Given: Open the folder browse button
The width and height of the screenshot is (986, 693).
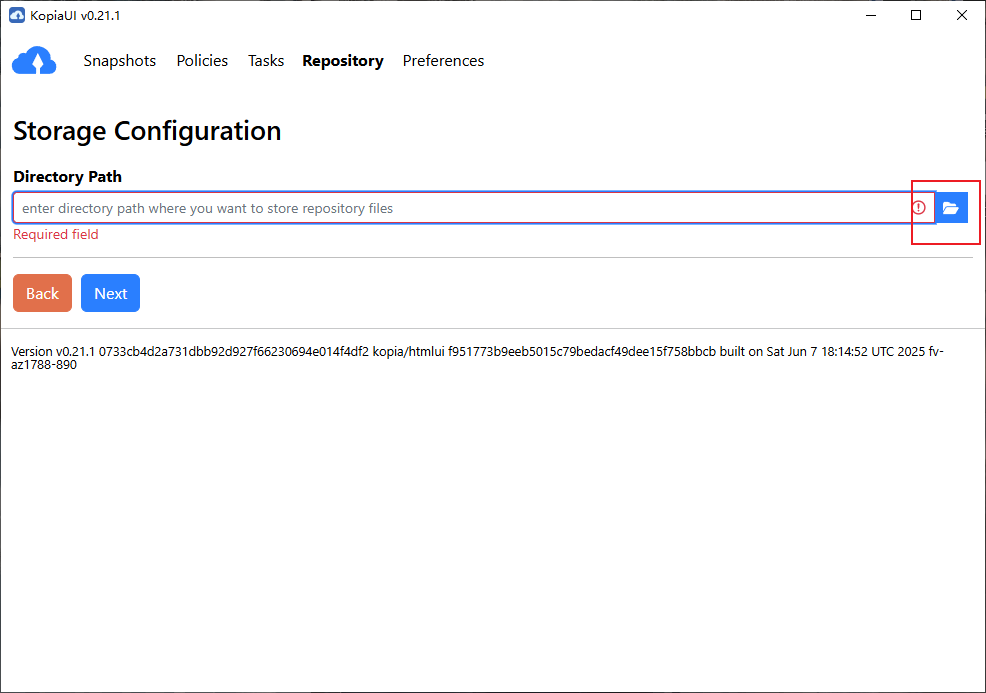Looking at the screenshot, I should (x=951, y=208).
